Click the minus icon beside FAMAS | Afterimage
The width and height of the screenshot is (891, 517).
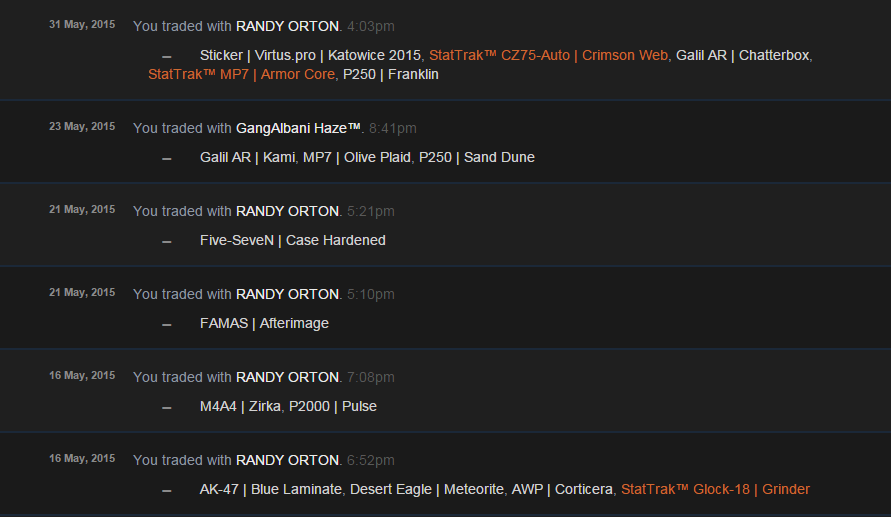[166, 324]
